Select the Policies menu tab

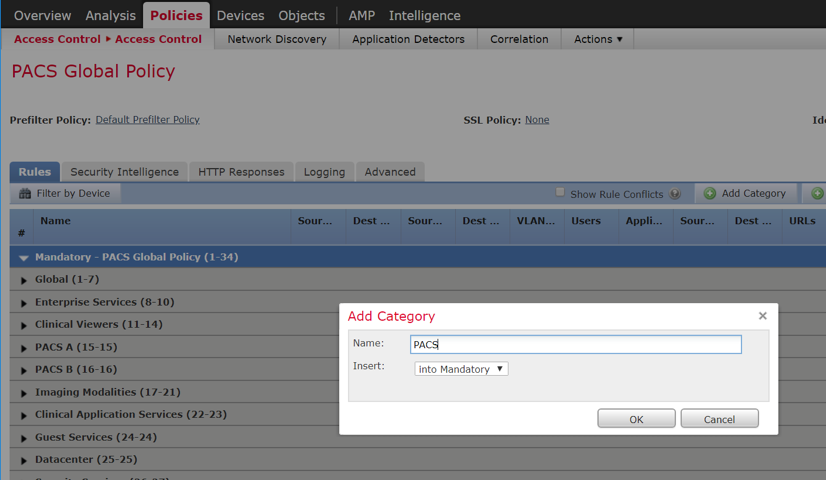tap(176, 15)
